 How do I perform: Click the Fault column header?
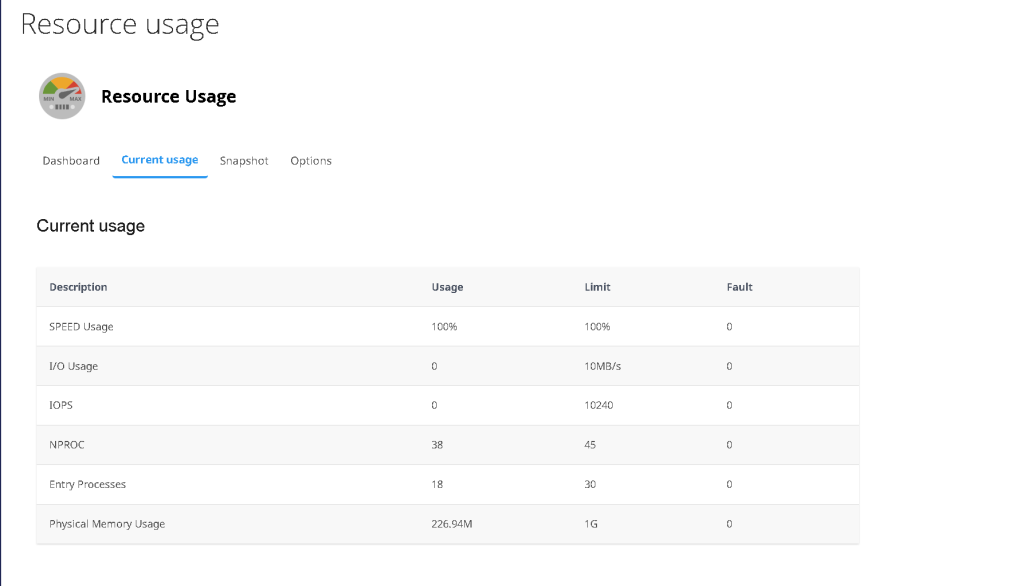tap(739, 287)
